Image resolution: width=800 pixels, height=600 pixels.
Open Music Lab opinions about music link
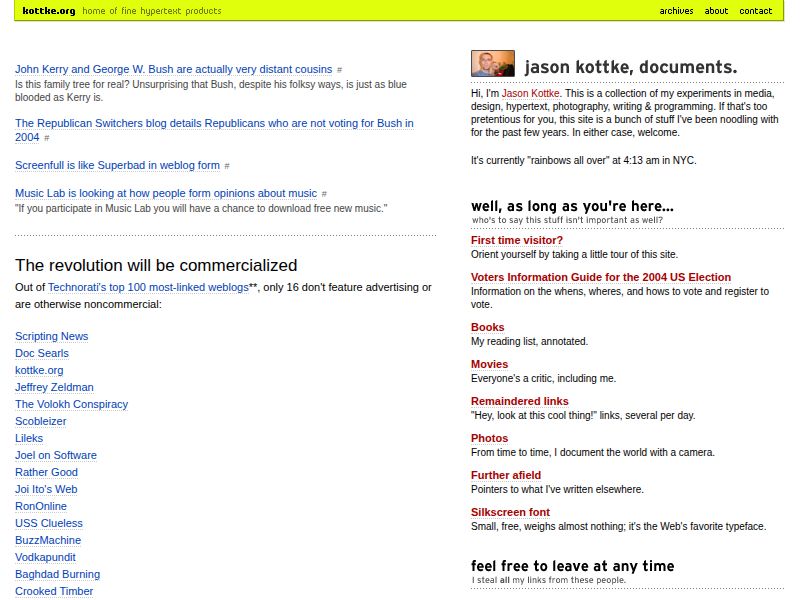[x=166, y=193]
